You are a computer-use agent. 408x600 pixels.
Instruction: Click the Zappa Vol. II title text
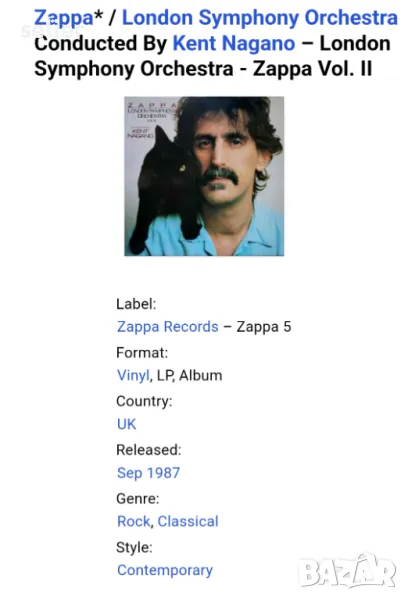(x=312, y=69)
